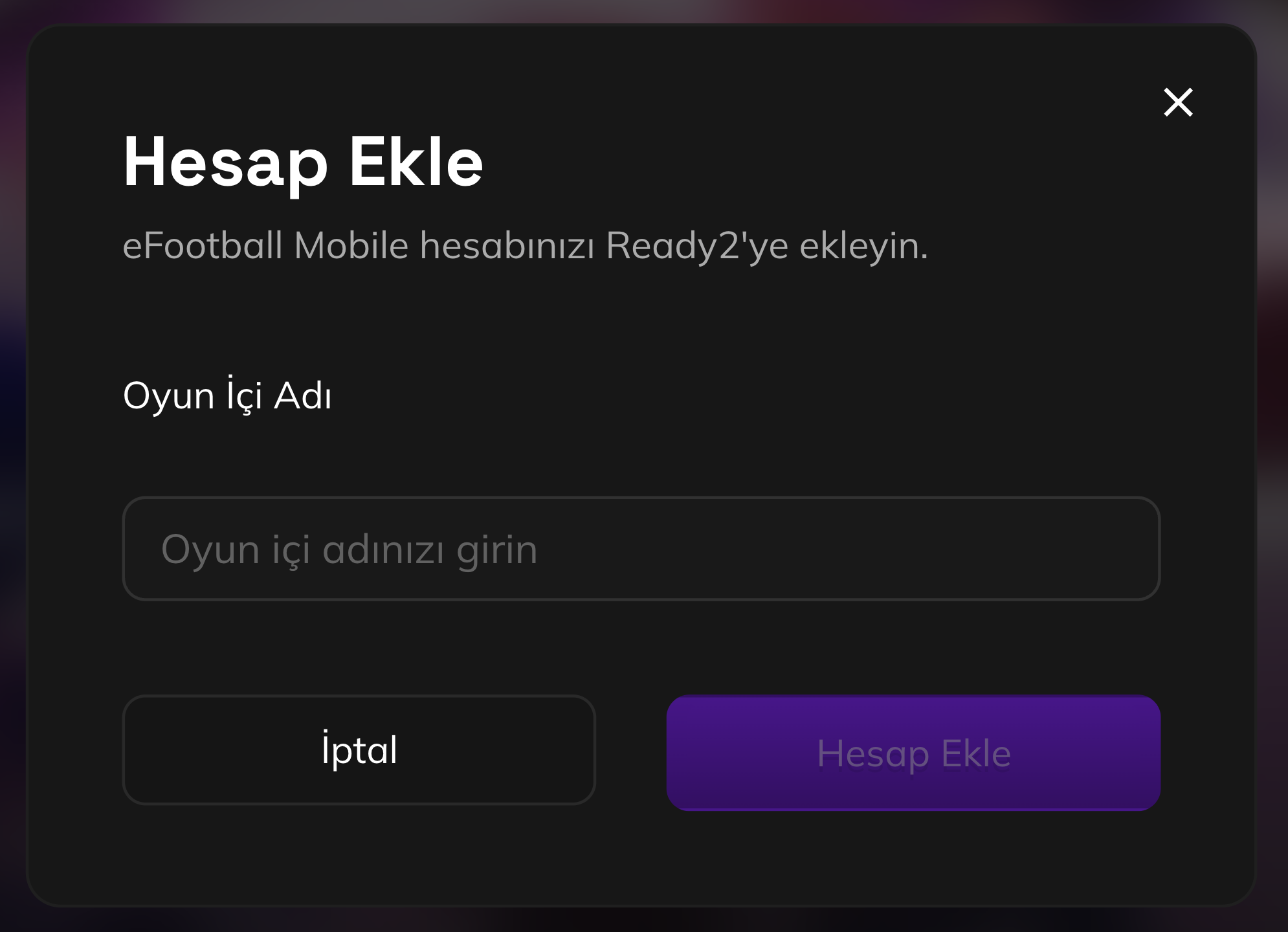Click inside the rounded game name input
1288x932 pixels.
click(641, 549)
